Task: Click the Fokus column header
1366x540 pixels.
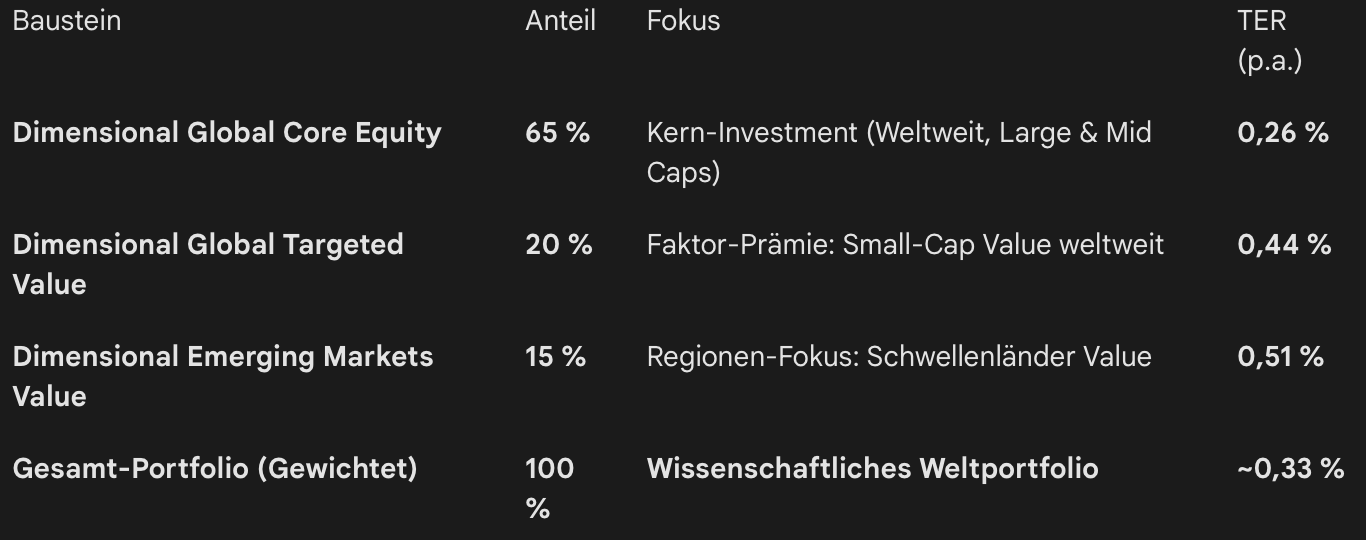Action: click(683, 21)
